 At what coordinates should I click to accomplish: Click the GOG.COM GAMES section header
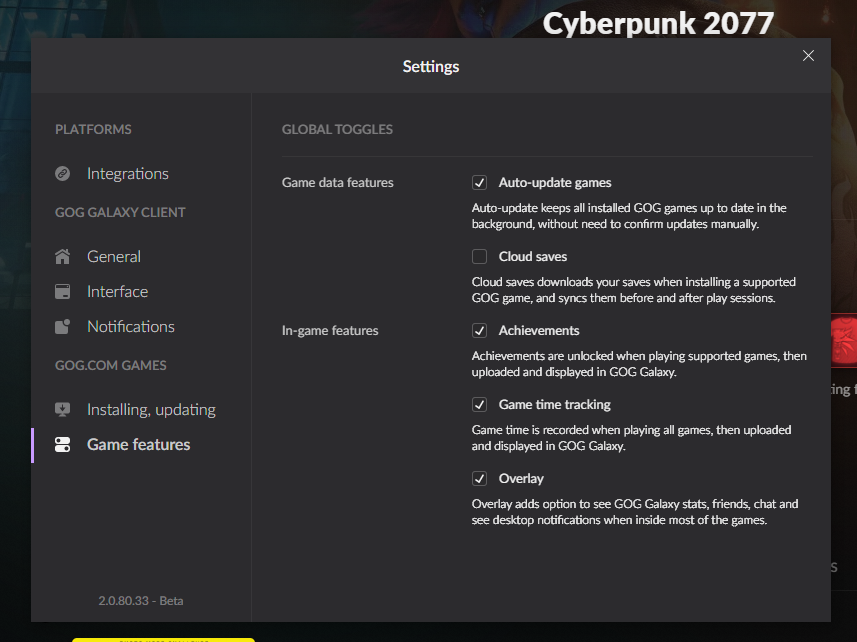point(111,365)
